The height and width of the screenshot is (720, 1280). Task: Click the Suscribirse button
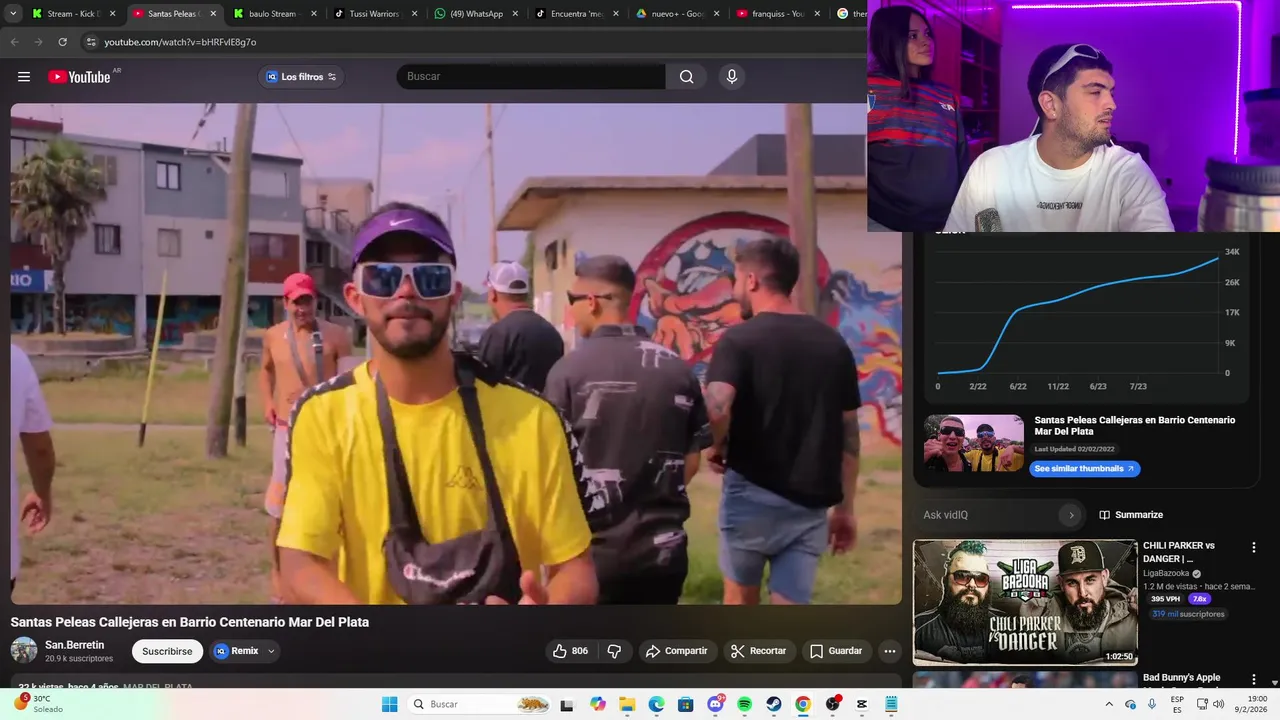tap(167, 651)
